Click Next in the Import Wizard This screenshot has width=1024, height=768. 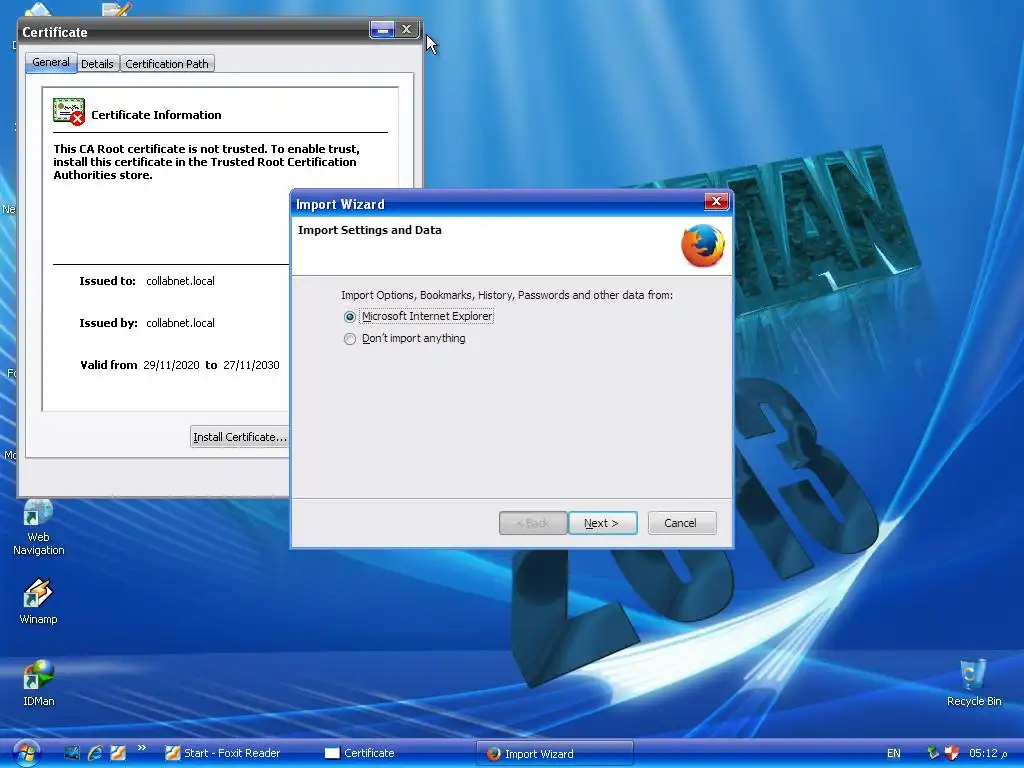[602, 523]
